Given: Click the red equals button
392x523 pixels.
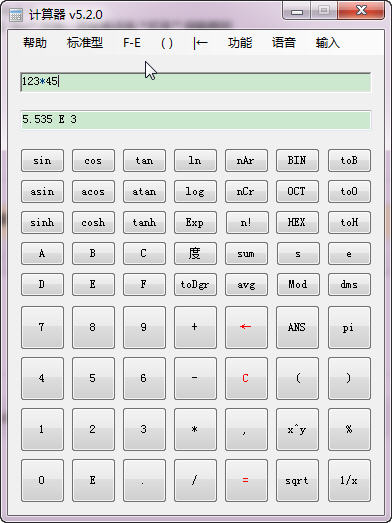Looking at the screenshot, I should pyautogui.click(x=247, y=481).
